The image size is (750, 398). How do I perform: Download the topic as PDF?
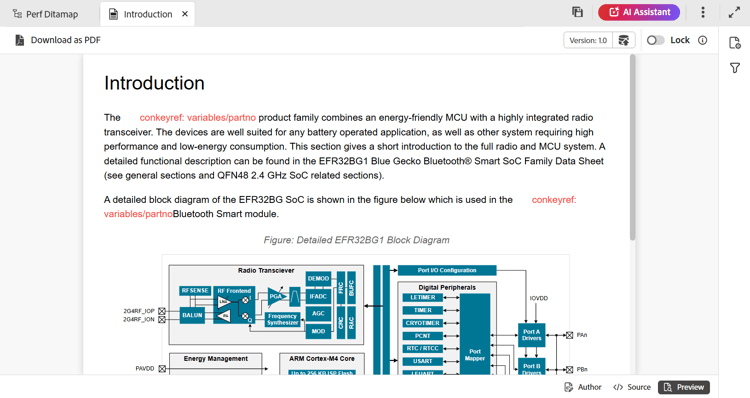click(58, 40)
